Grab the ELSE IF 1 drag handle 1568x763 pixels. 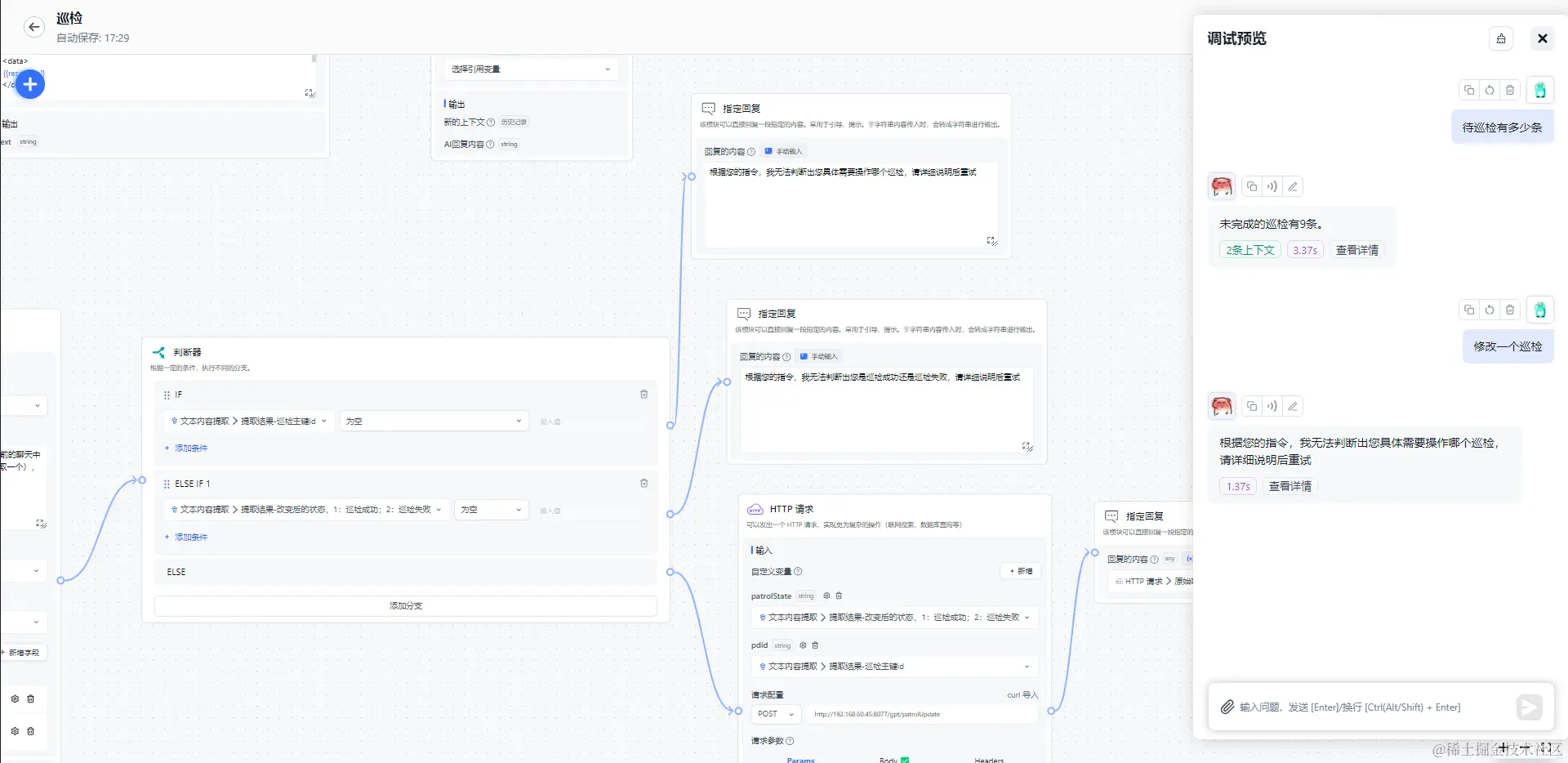pos(167,484)
